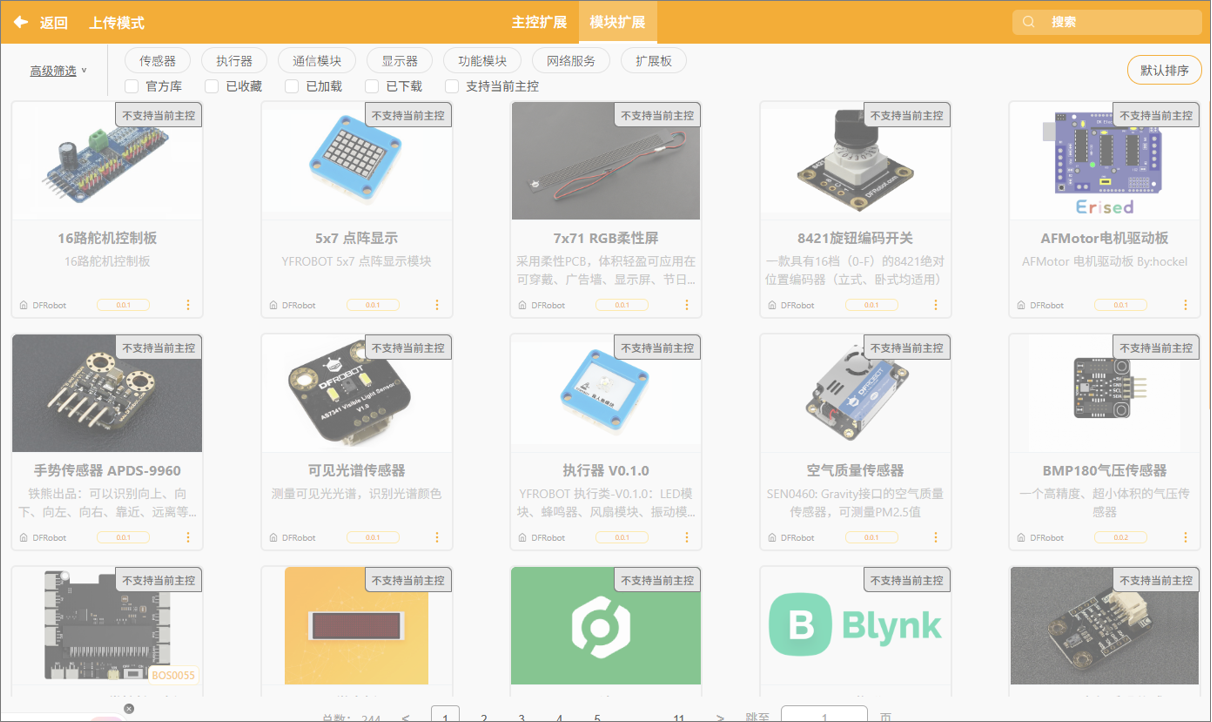Screen dimensions: 1212x722
Task: Select the 7x71 RGB柔性屏 thumbnail
Action: pyautogui.click(x=606, y=160)
